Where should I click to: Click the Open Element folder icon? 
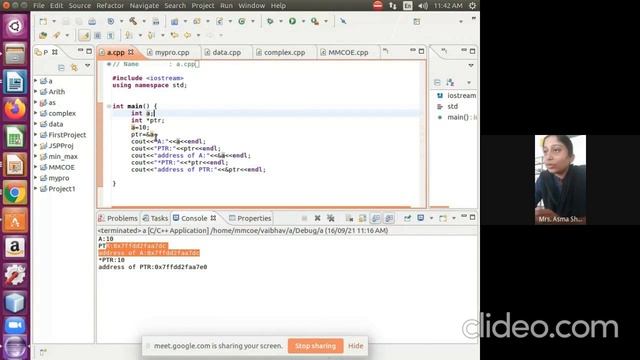point(43,36)
